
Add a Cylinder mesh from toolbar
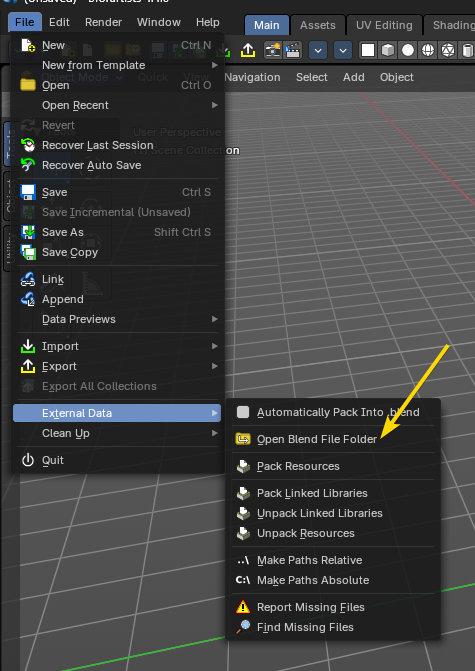coord(467,50)
